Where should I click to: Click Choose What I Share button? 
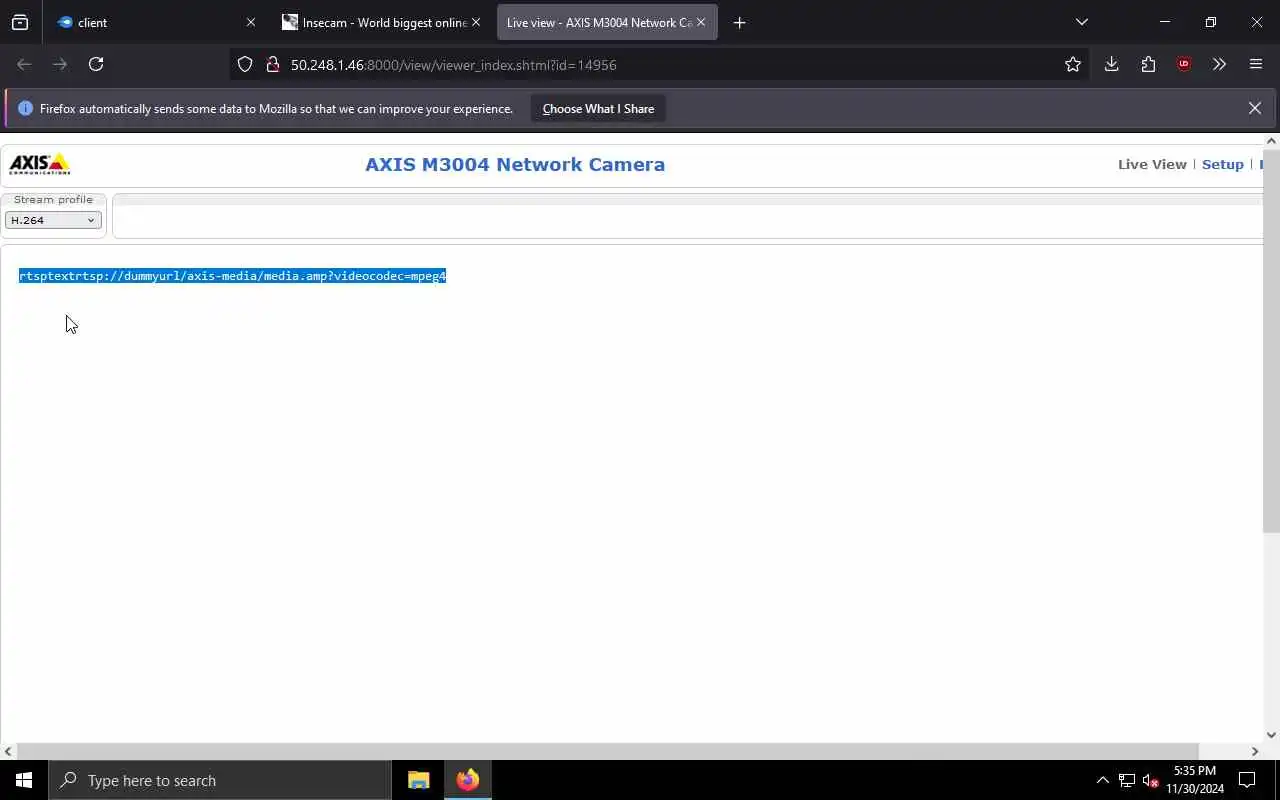[598, 108]
